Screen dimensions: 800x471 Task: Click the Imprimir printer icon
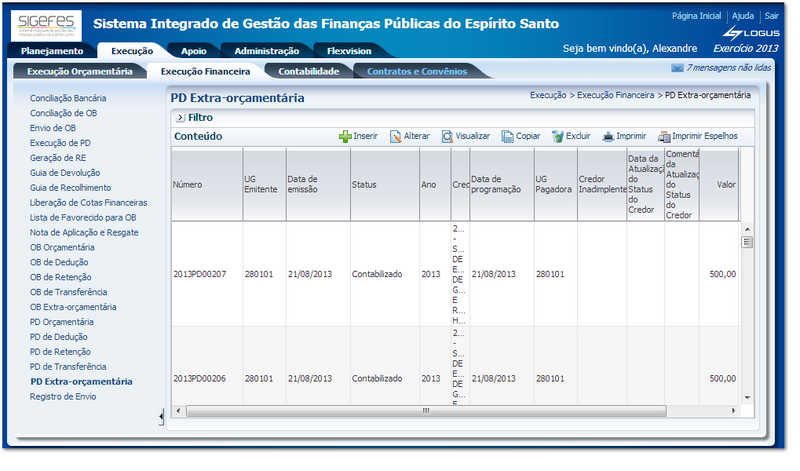click(608, 136)
